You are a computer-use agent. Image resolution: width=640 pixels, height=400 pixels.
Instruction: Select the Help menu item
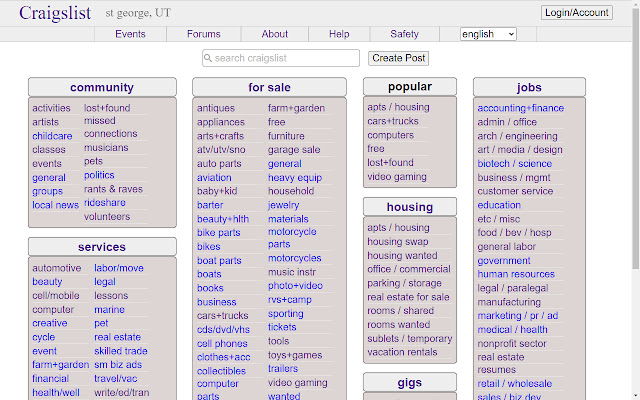coord(339,34)
